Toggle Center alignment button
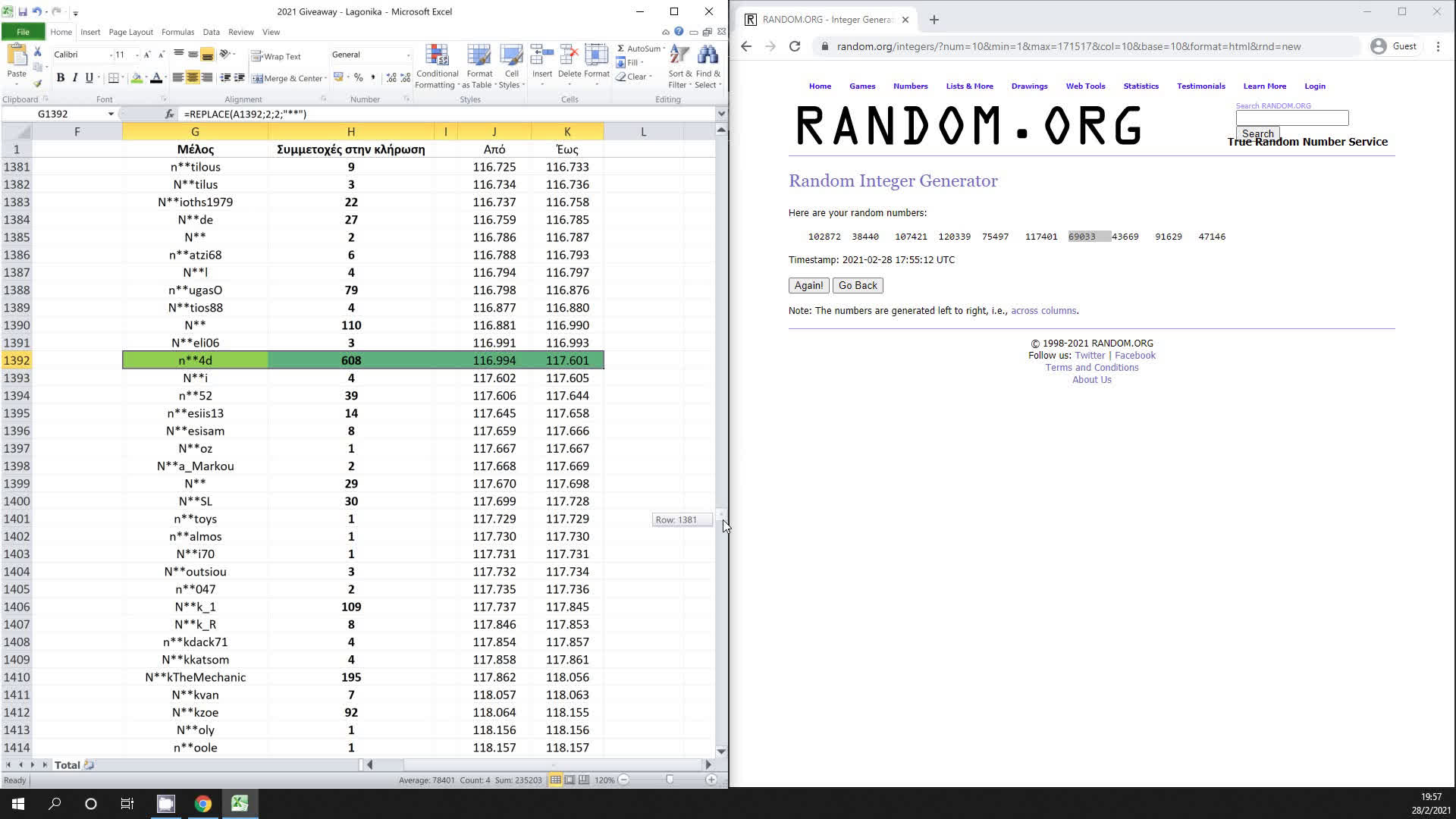 193,78
